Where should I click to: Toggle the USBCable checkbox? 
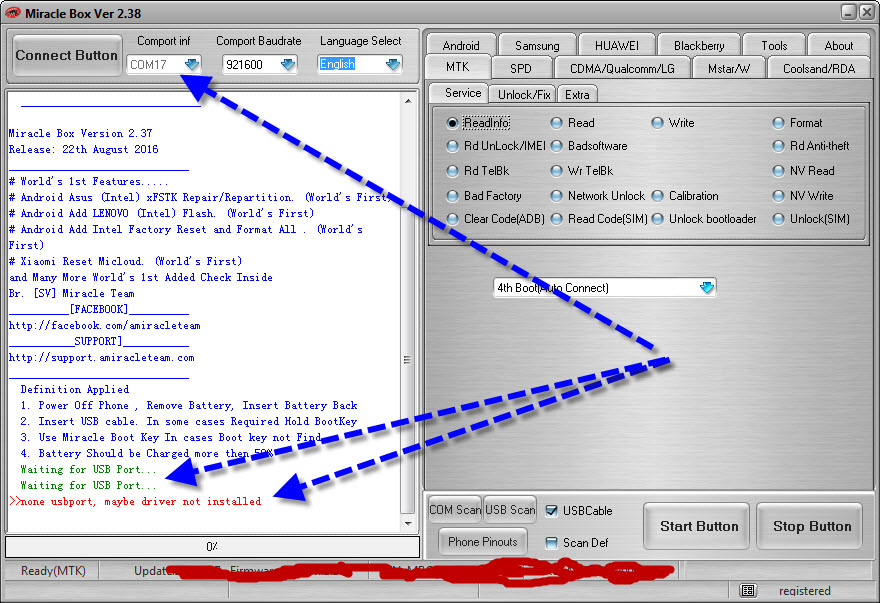coord(552,510)
